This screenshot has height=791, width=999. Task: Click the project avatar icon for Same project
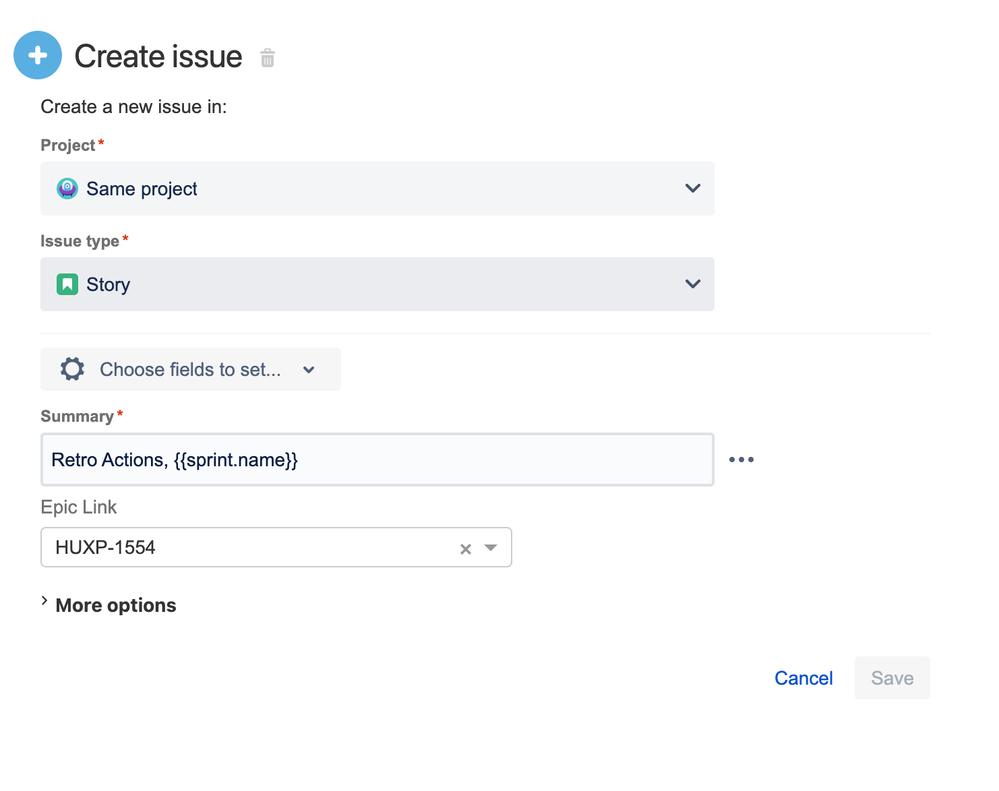coord(67,189)
